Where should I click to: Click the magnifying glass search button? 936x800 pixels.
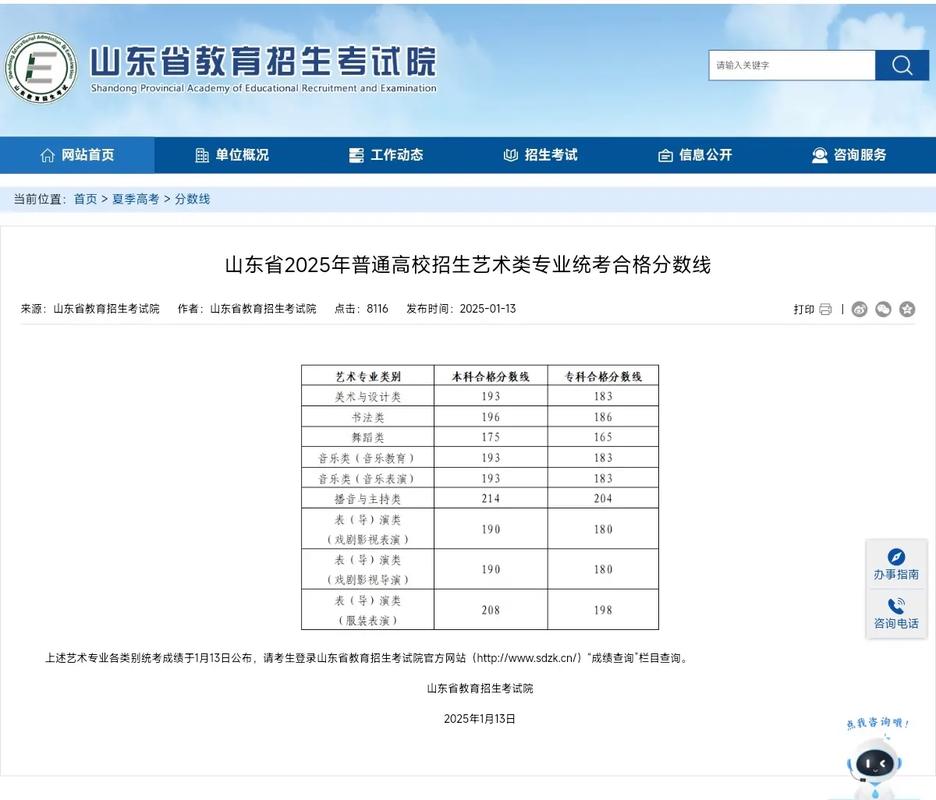901,65
